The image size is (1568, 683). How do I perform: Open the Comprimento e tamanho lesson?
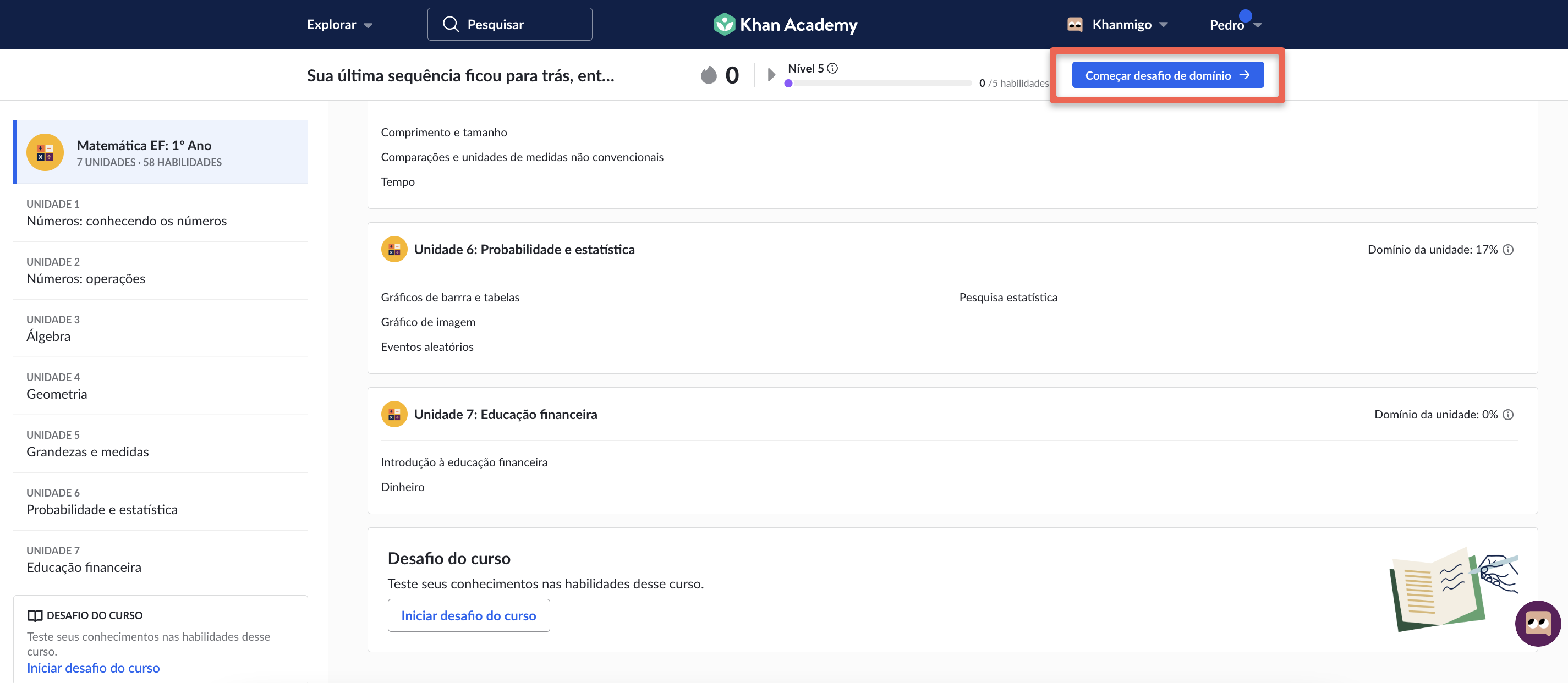pyautogui.click(x=444, y=132)
